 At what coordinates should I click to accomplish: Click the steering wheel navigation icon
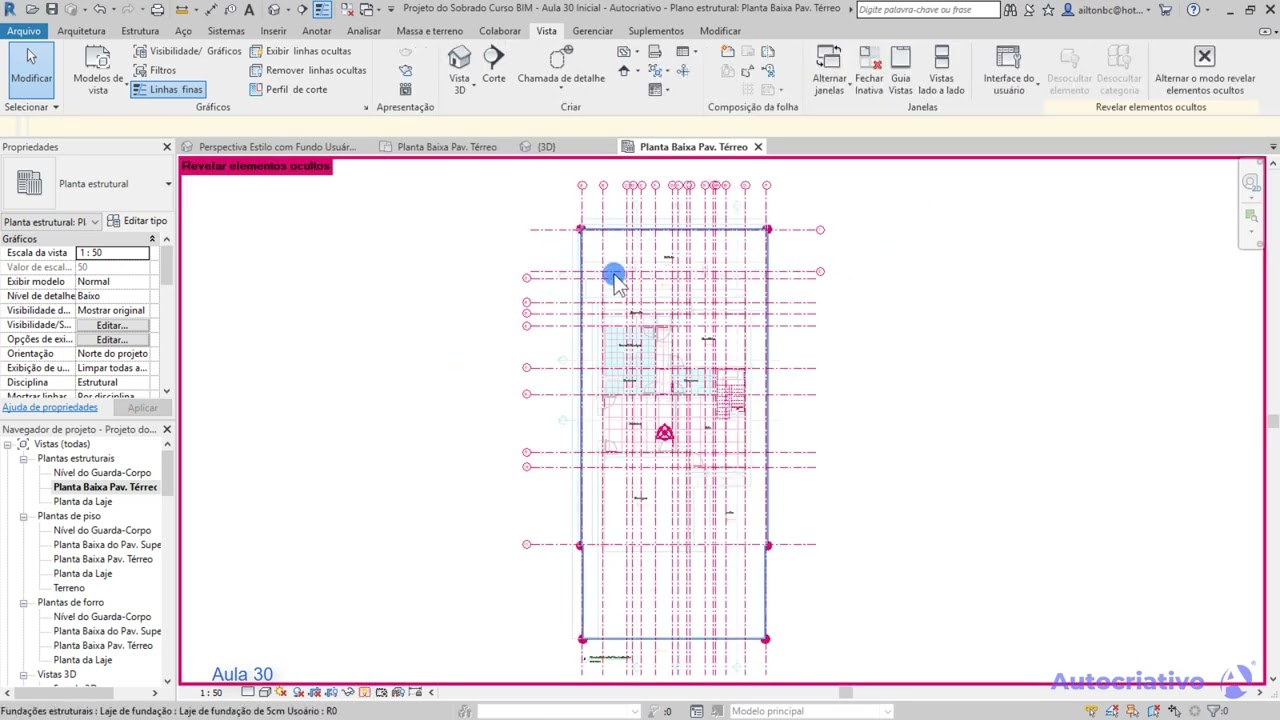1251,182
